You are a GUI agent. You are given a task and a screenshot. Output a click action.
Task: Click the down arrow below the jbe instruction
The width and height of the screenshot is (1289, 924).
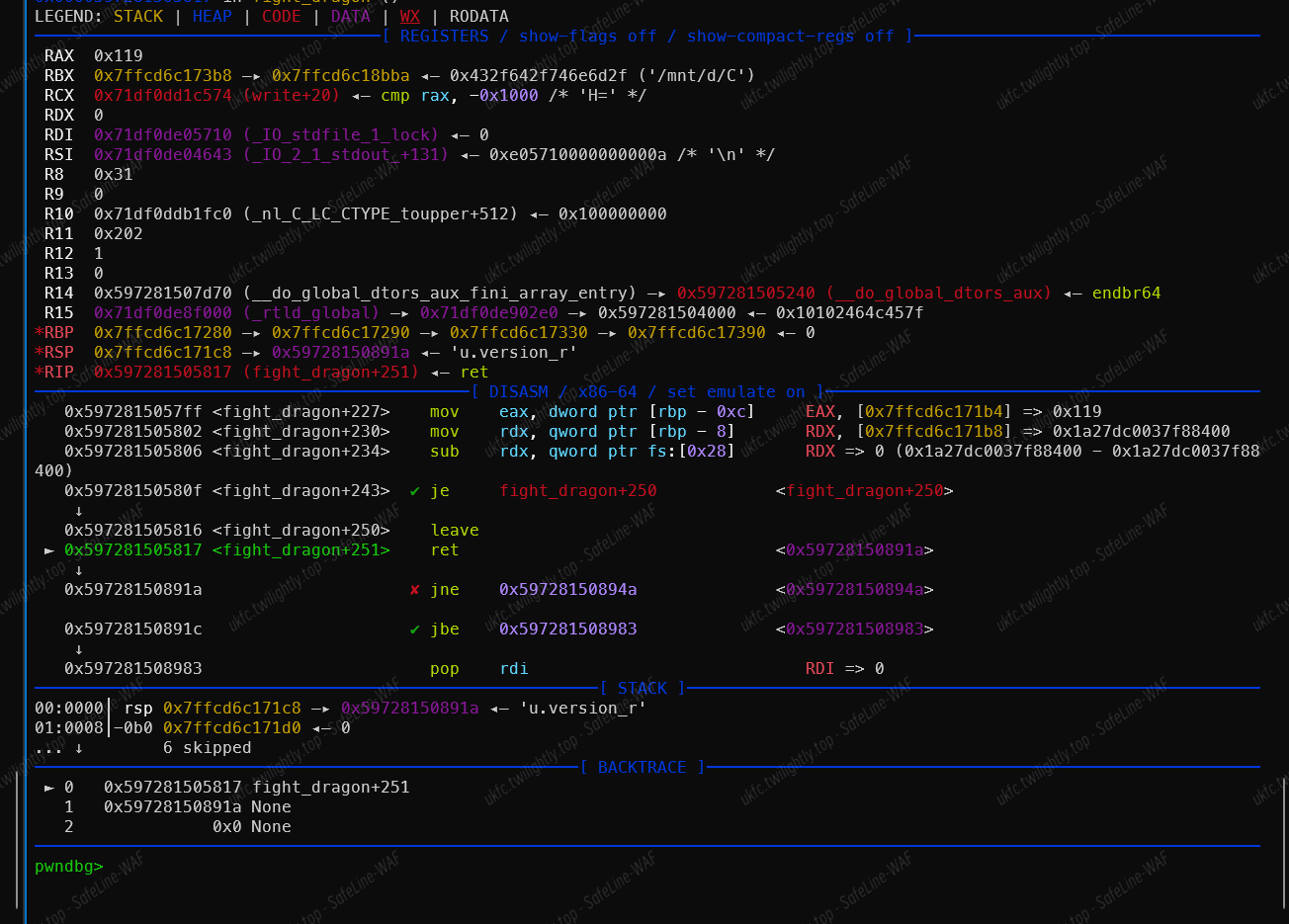click(x=79, y=649)
